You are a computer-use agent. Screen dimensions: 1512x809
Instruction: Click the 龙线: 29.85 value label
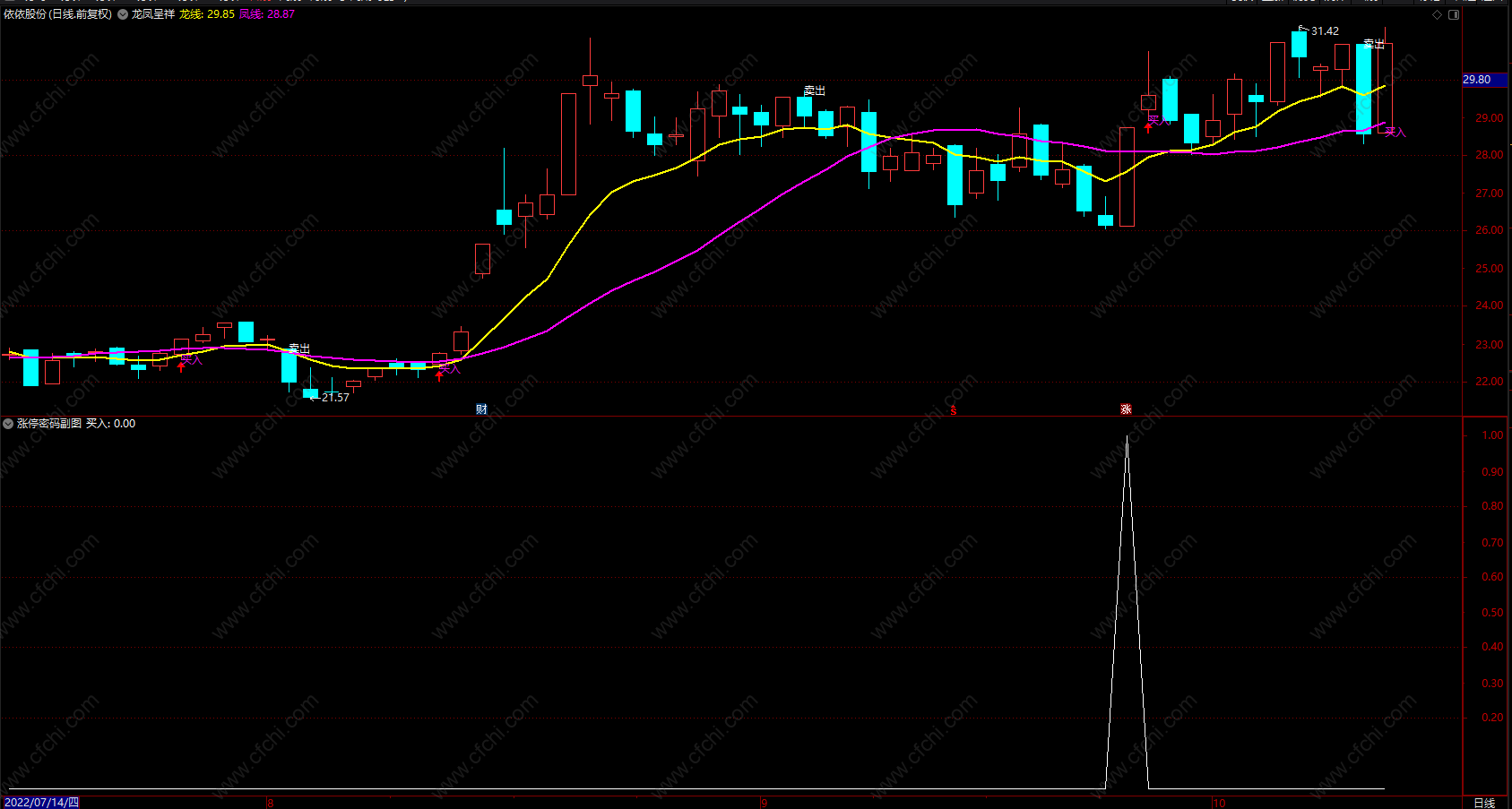207,14
